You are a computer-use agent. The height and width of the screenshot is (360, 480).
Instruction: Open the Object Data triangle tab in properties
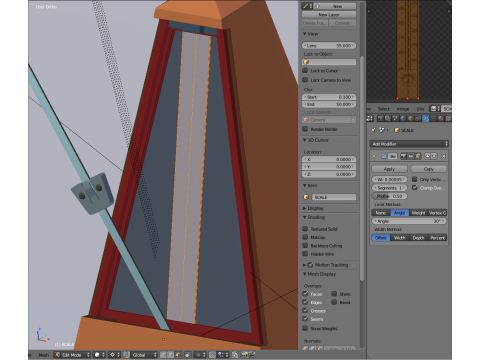click(x=433, y=118)
